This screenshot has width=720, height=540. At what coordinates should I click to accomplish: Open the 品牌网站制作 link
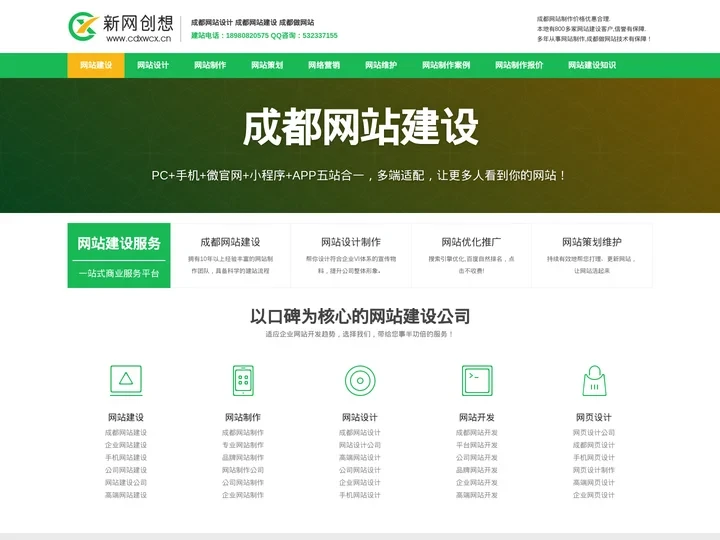pyautogui.click(x=243, y=457)
